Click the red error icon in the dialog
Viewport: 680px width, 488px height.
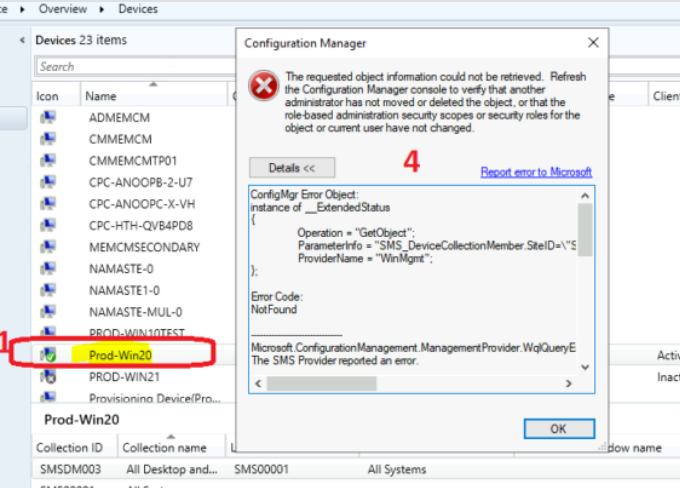tap(264, 85)
